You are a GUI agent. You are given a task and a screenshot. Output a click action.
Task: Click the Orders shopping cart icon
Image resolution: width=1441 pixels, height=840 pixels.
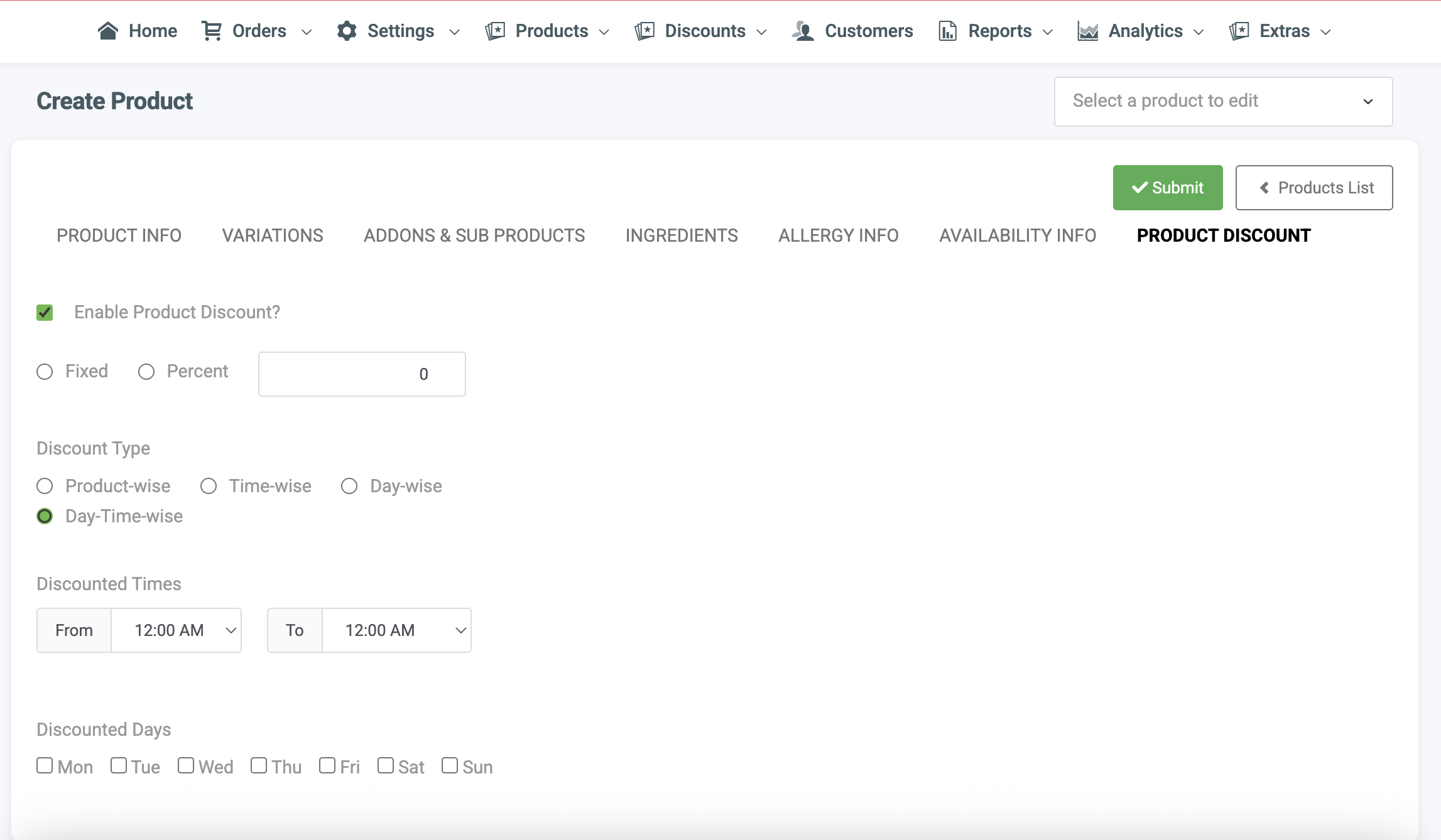tap(212, 31)
